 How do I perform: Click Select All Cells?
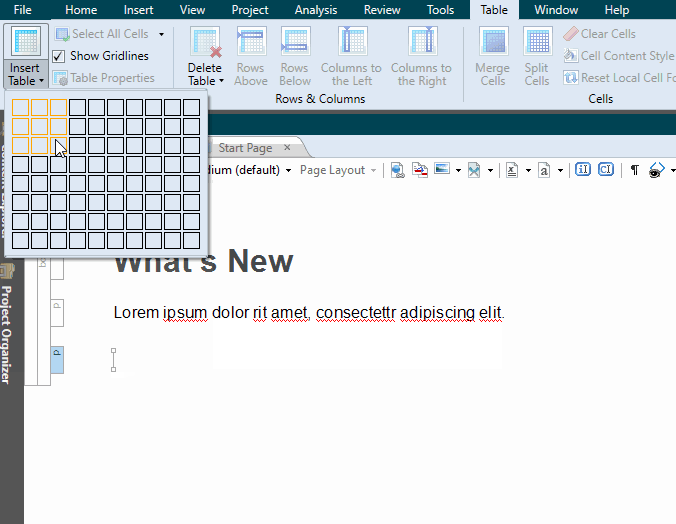coord(103,34)
